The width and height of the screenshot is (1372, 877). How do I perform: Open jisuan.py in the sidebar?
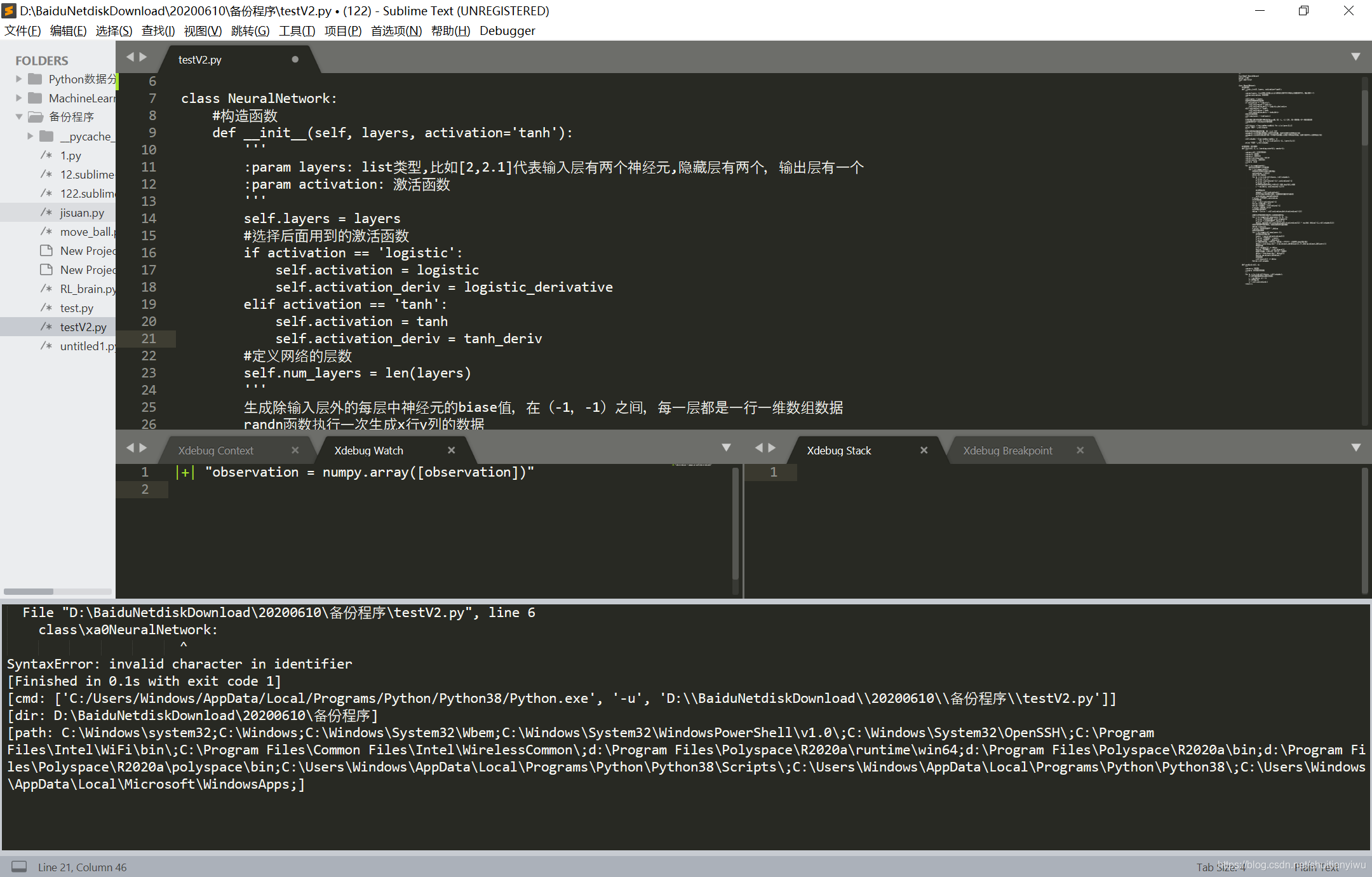pyautogui.click(x=81, y=213)
